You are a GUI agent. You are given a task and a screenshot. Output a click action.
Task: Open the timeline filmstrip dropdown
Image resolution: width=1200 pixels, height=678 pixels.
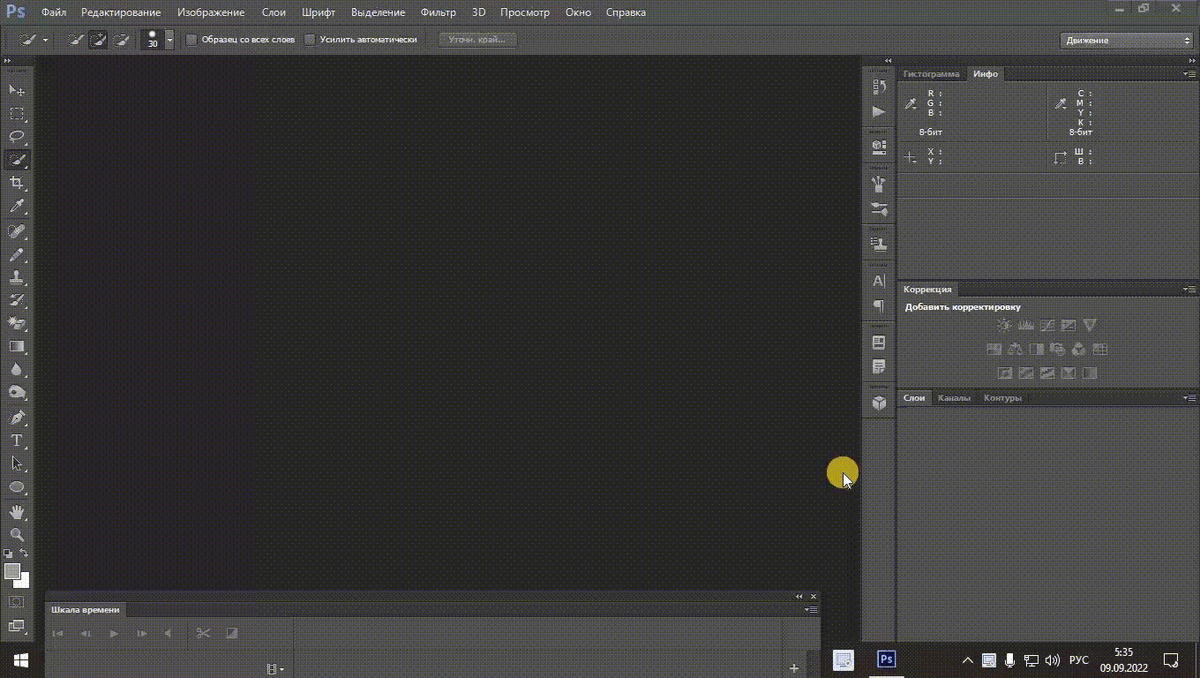[274, 668]
